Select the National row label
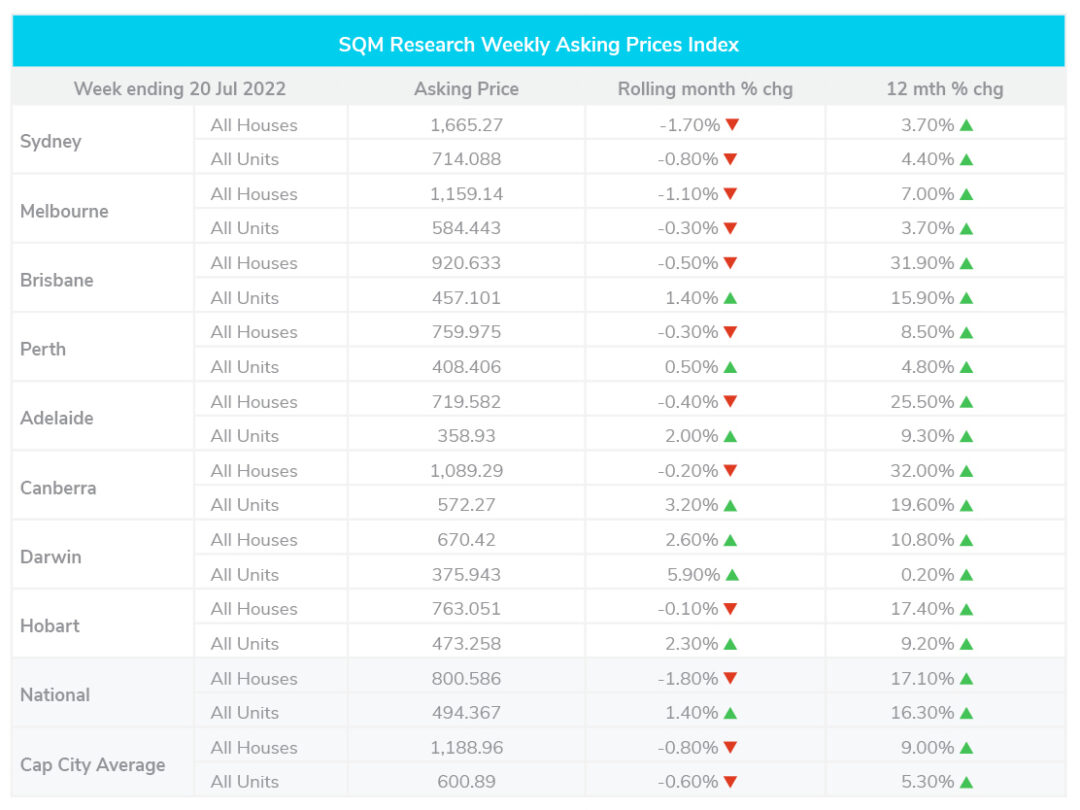Screen dimensions: 1080x810 point(55,695)
